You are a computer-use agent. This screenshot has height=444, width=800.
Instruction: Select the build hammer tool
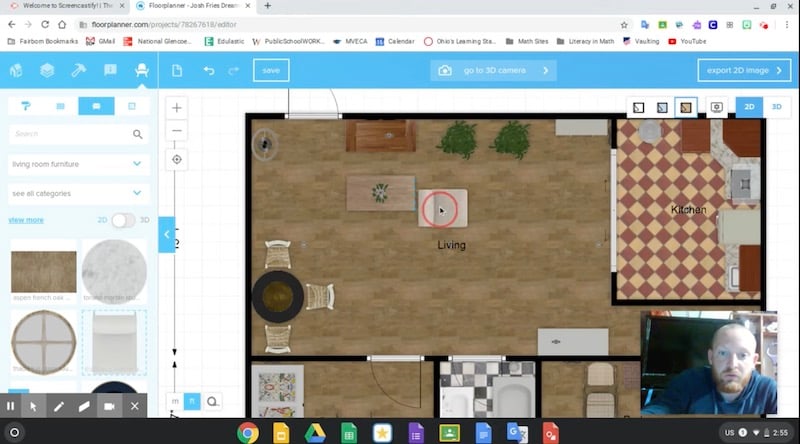tap(78, 70)
